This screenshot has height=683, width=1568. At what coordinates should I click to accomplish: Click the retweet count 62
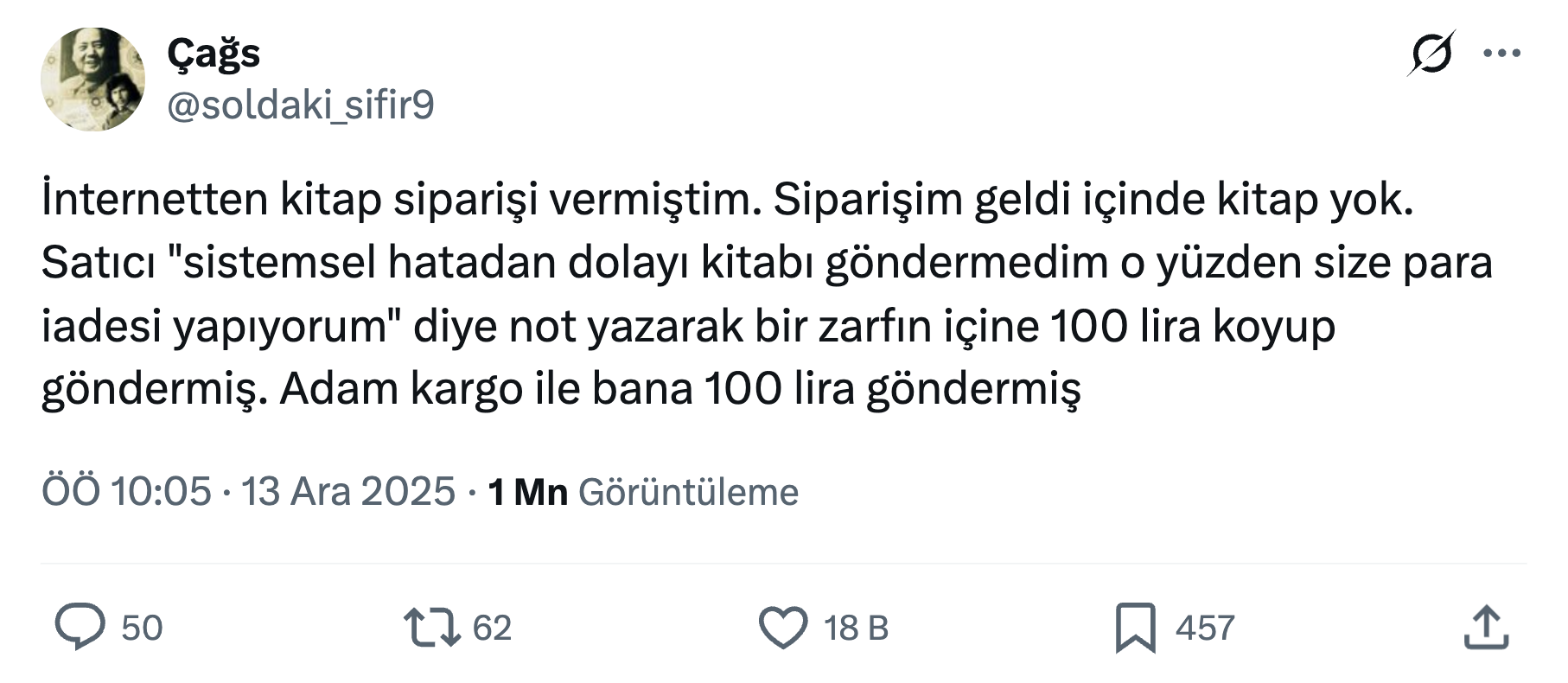point(492,628)
